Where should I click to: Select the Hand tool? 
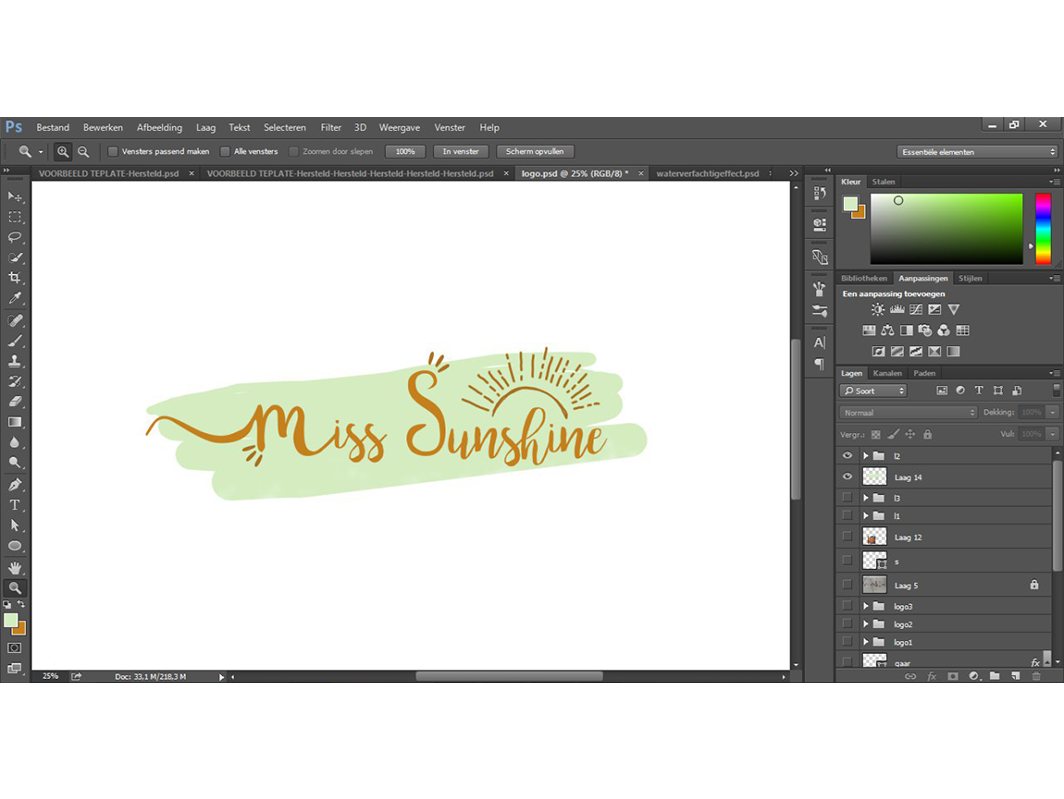(15, 568)
